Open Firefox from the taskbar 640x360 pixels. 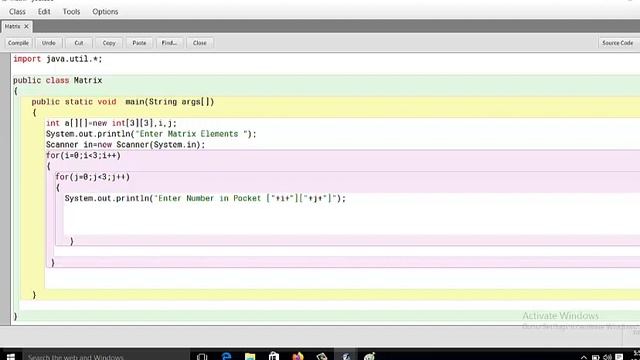tap(298, 356)
